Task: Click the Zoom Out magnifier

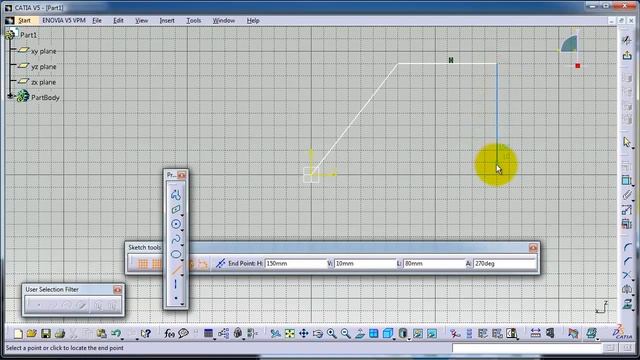Action: (346, 333)
